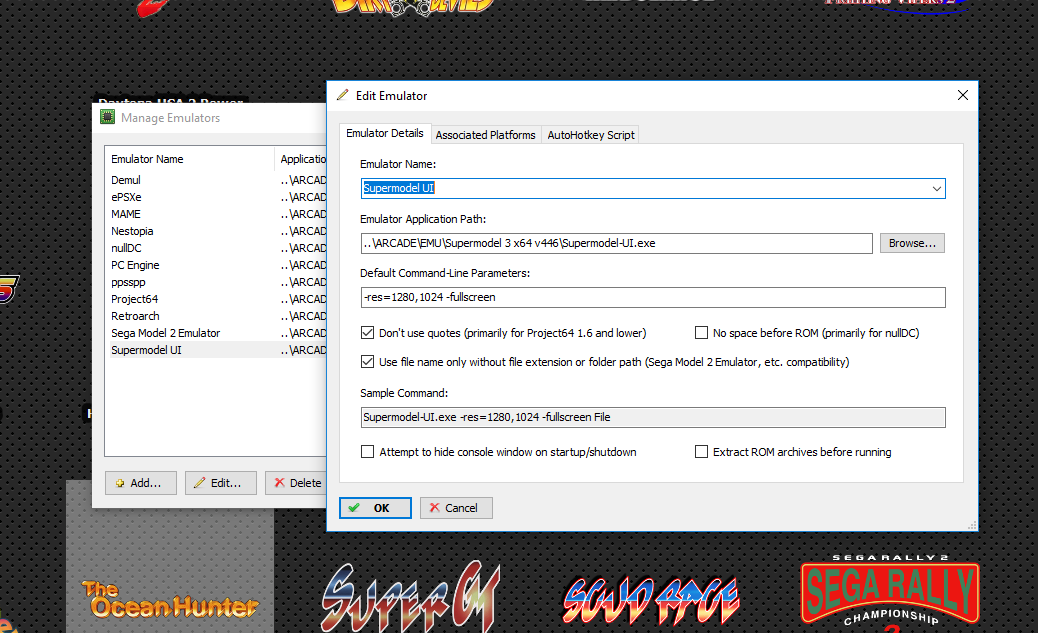Focus the Emulator Application Path field
This screenshot has width=1038, height=633.
coord(616,243)
